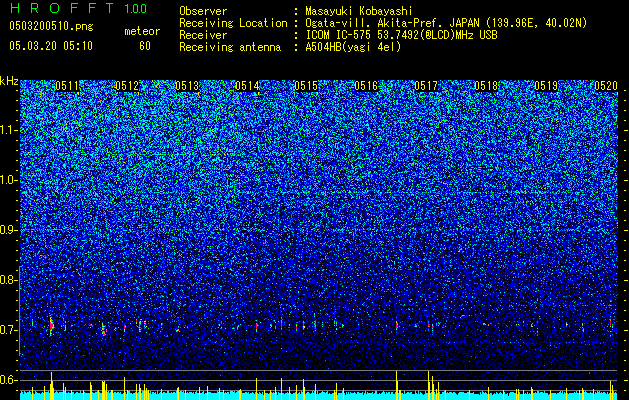
Task: Click the 0518 time marker
Action: pos(486,86)
